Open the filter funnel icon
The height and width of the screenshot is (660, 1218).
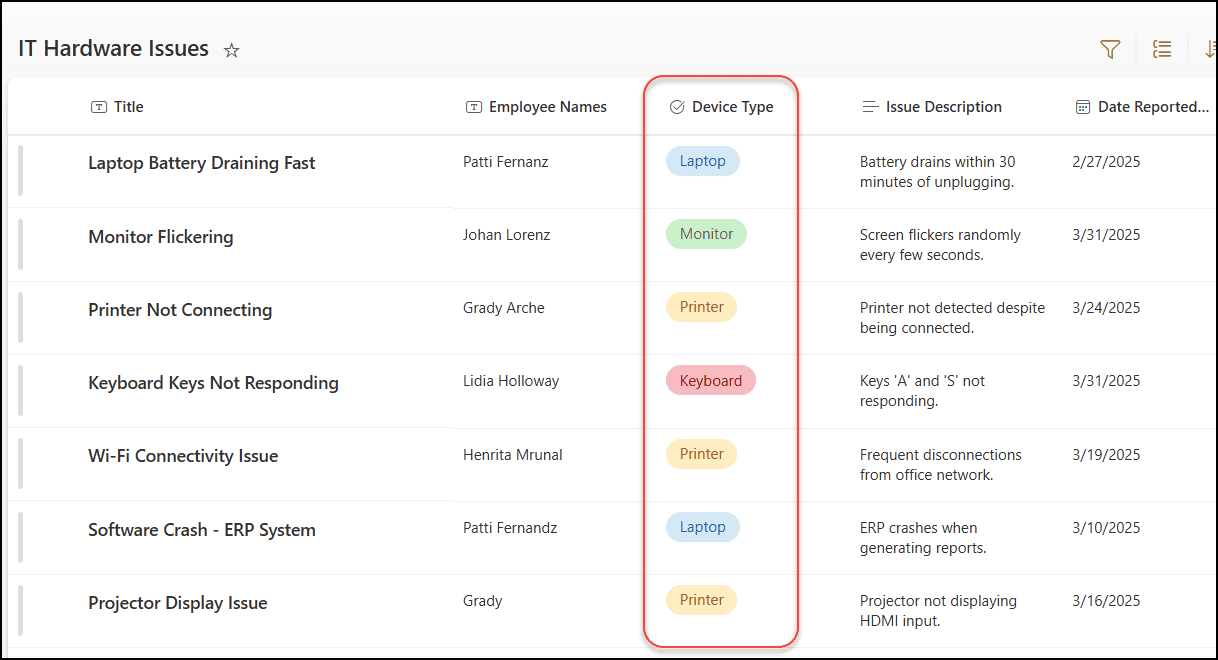(x=1109, y=49)
